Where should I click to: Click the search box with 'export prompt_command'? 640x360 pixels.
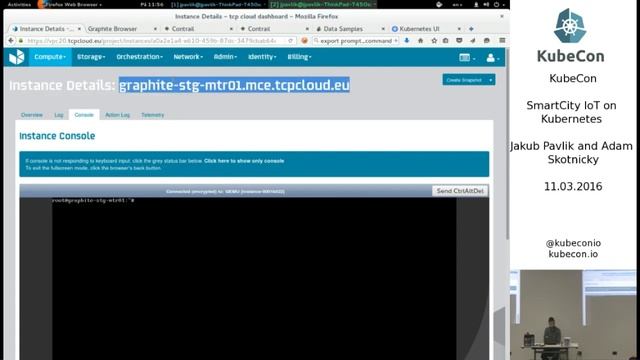(356, 41)
